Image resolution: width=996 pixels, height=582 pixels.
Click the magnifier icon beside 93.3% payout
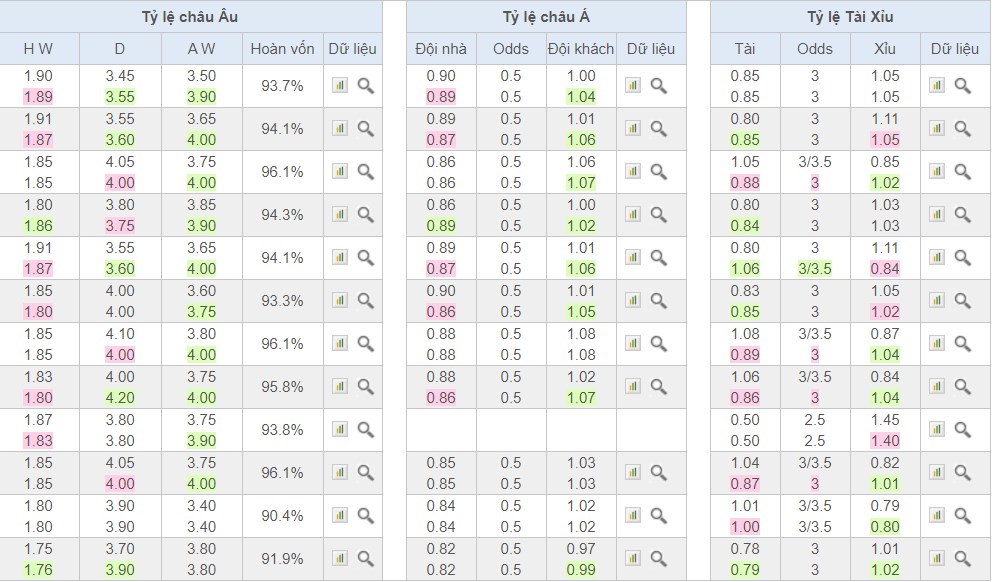pyautogui.click(x=365, y=301)
